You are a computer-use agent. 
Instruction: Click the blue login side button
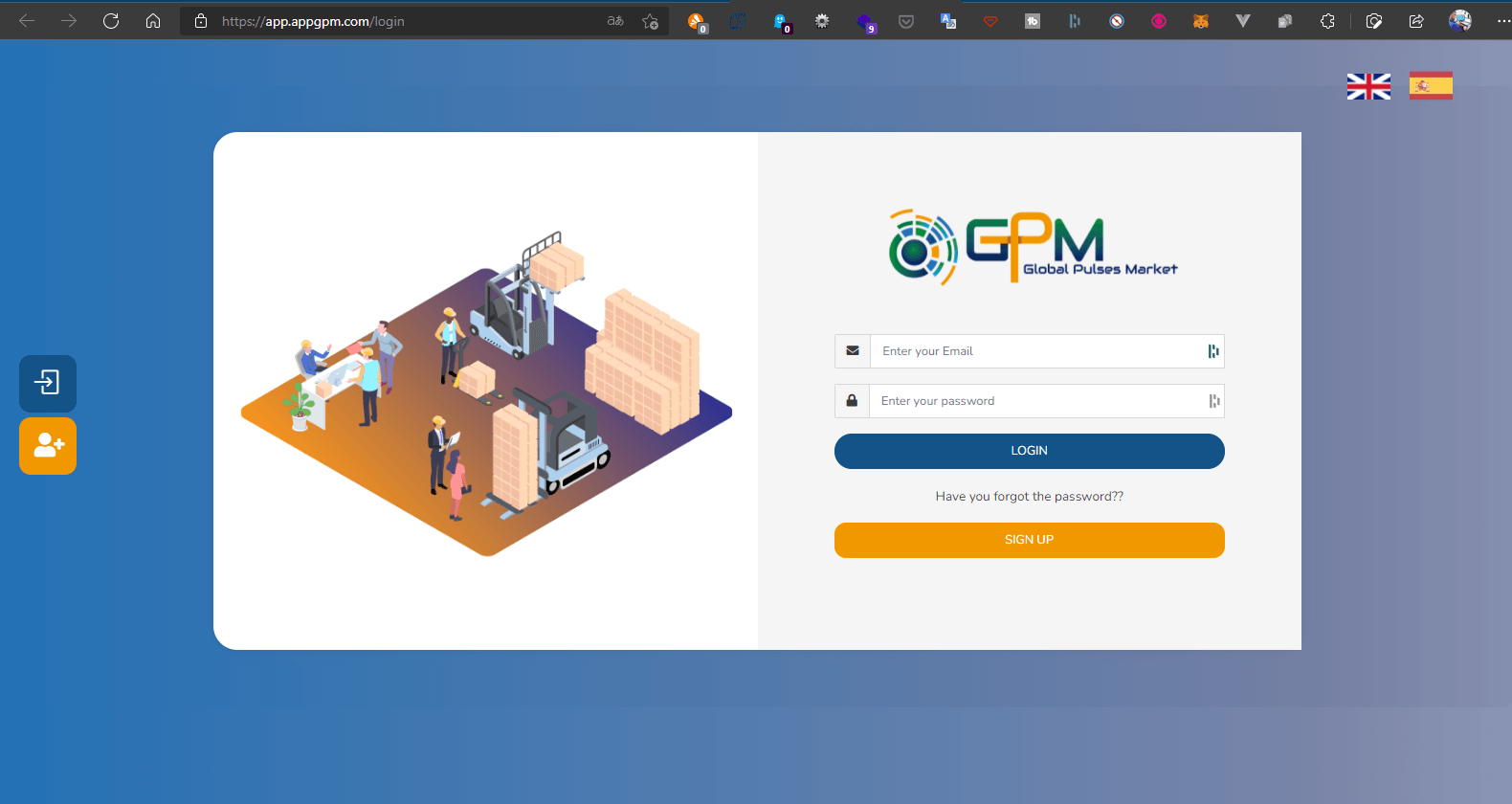point(48,383)
